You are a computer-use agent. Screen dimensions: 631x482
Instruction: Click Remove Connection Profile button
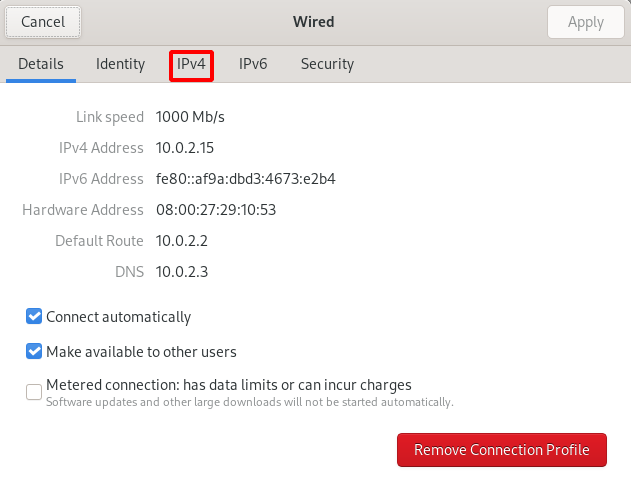(x=501, y=450)
